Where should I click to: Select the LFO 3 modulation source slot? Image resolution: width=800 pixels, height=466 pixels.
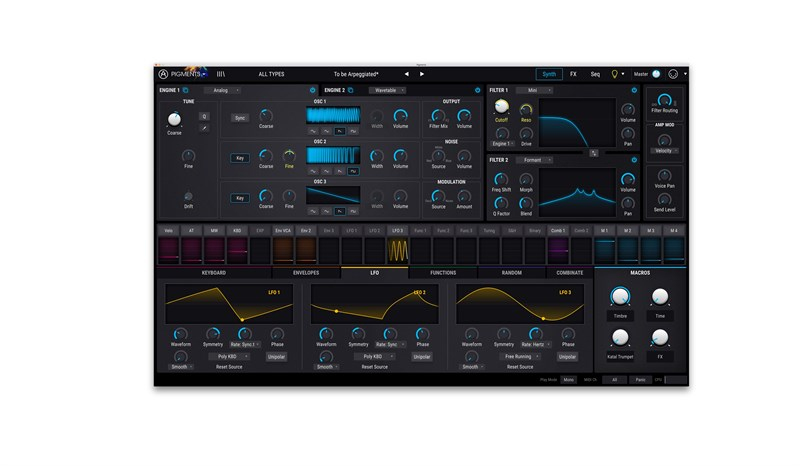[x=397, y=246]
